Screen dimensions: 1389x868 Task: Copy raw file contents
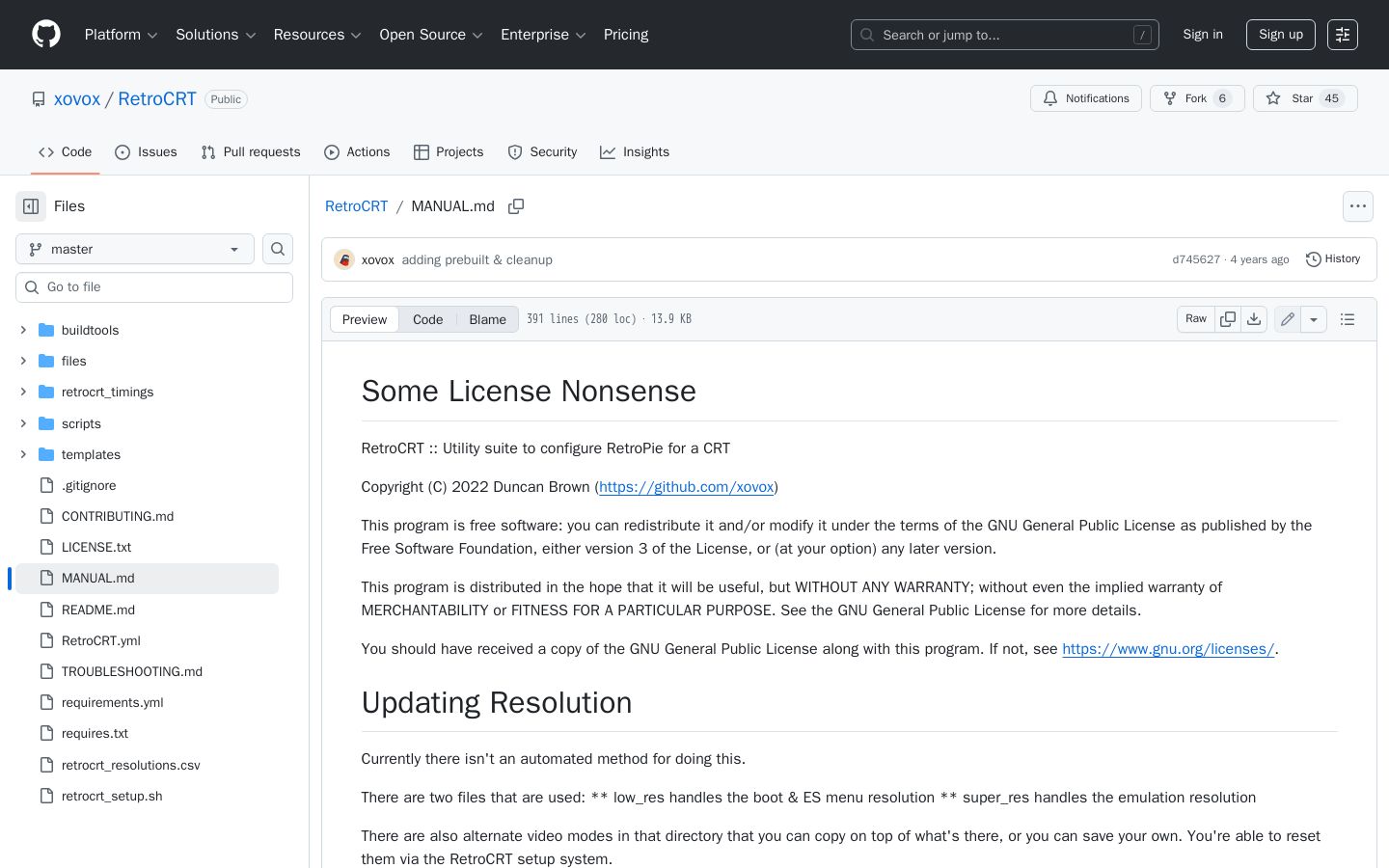click(1228, 319)
